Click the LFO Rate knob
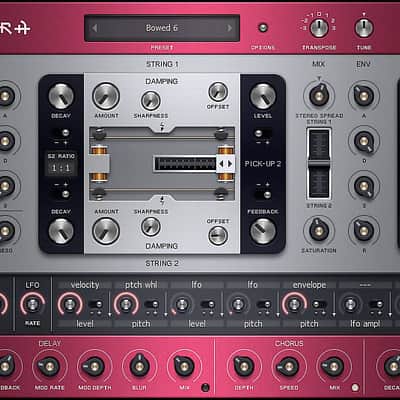Viewport: 400px width, 400px height. [x=32, y=304]
